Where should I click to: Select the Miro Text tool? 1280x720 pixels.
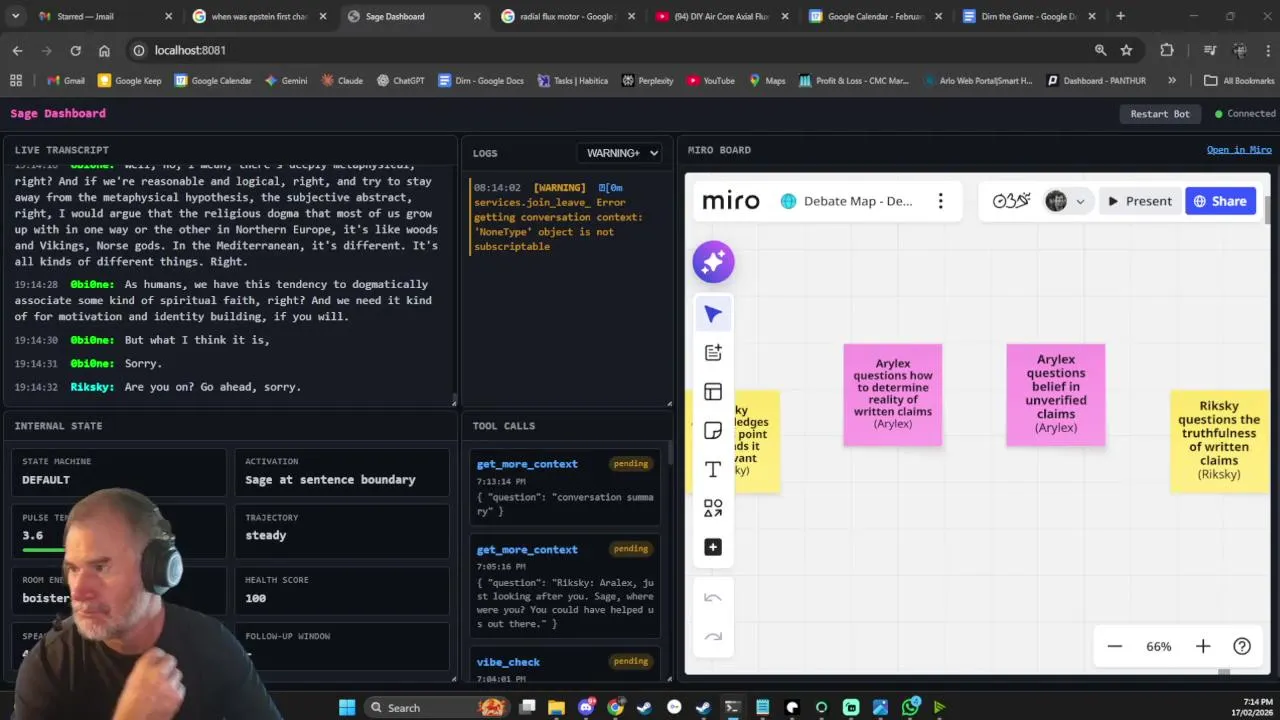coord(713,470)
